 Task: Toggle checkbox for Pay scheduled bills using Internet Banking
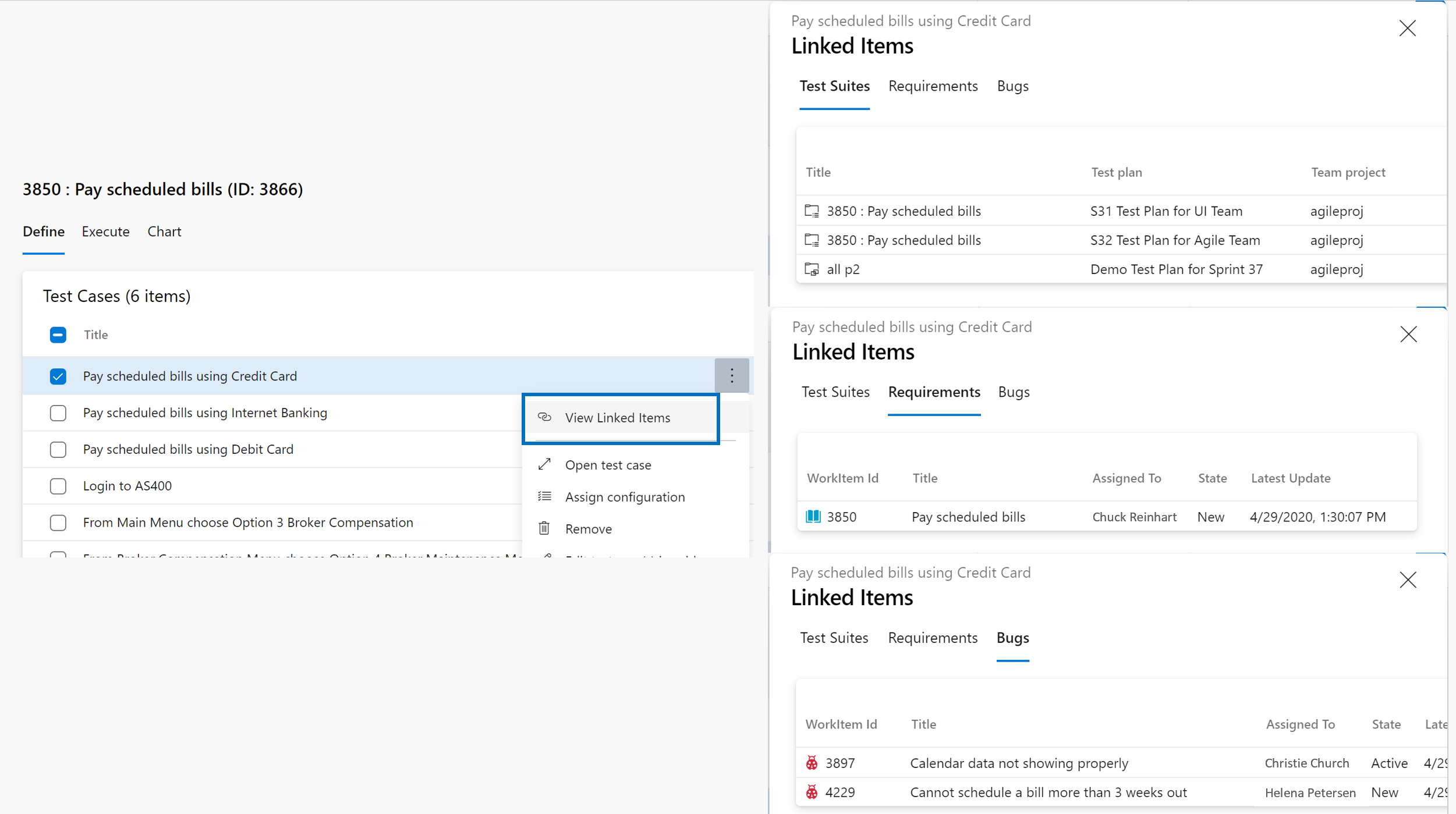click(58, 412)
